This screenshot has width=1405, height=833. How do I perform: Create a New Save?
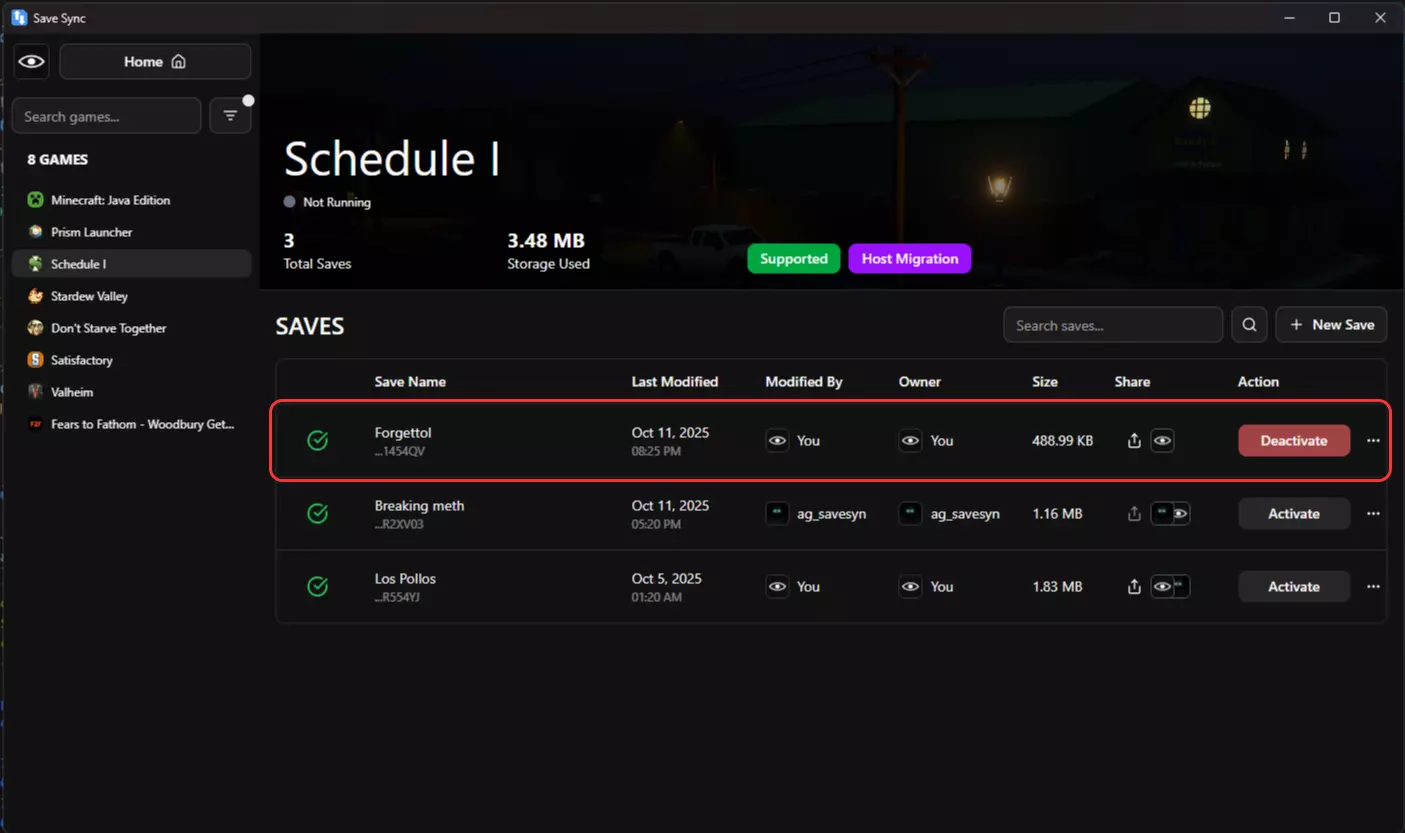(1331, 325)
